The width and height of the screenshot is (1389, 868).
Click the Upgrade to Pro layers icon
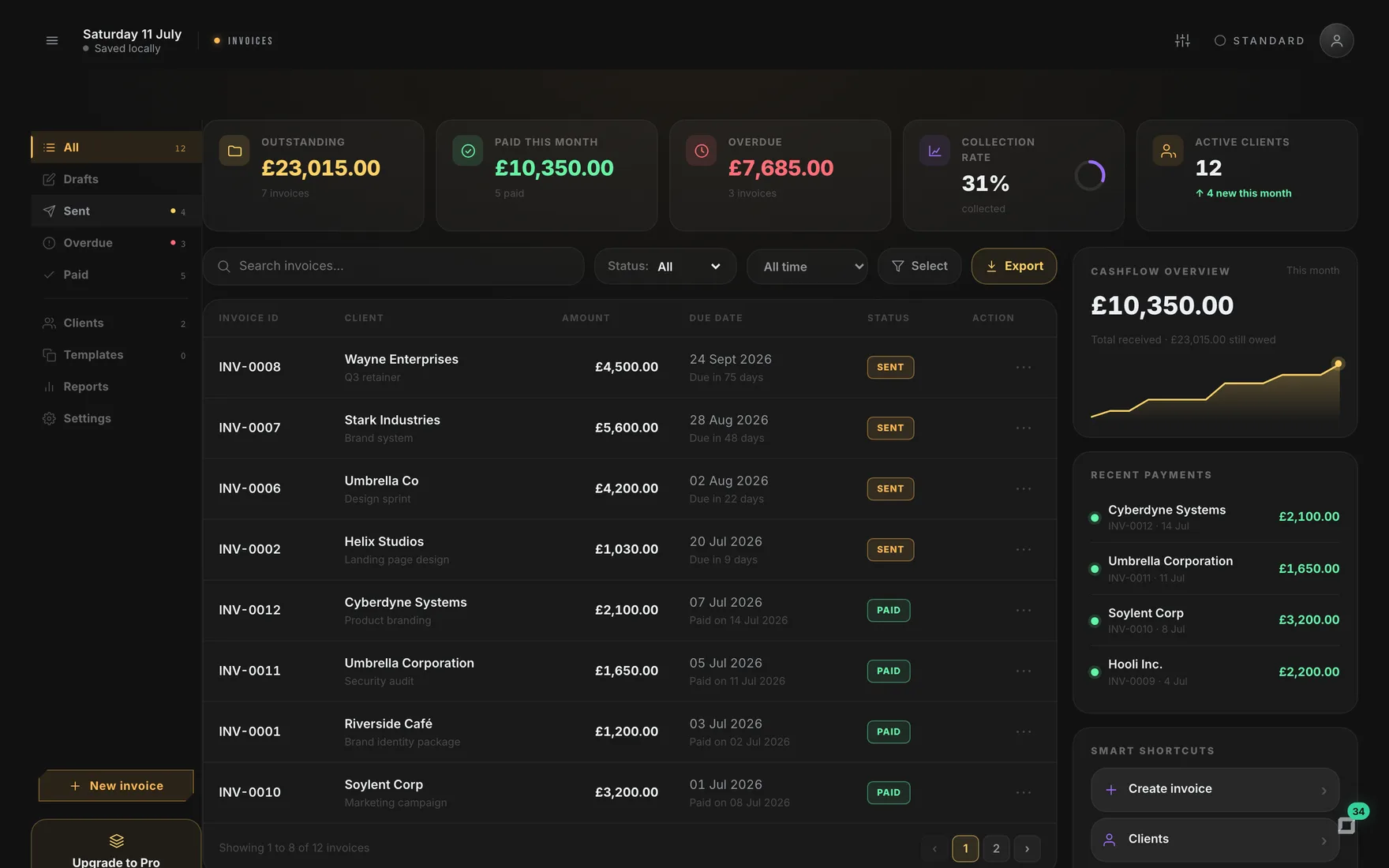point(116,840)
